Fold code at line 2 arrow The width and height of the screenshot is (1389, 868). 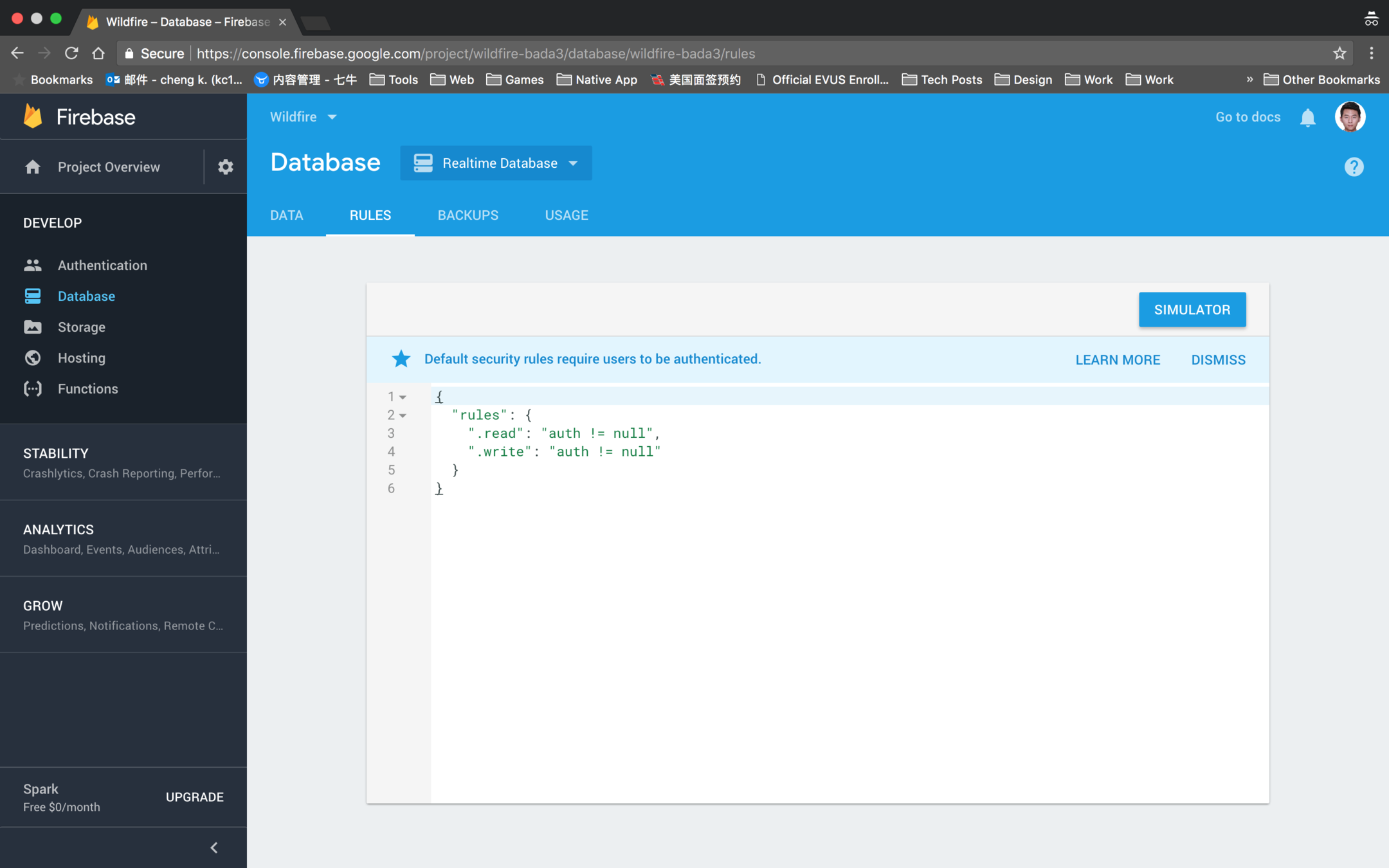point(403,416)
